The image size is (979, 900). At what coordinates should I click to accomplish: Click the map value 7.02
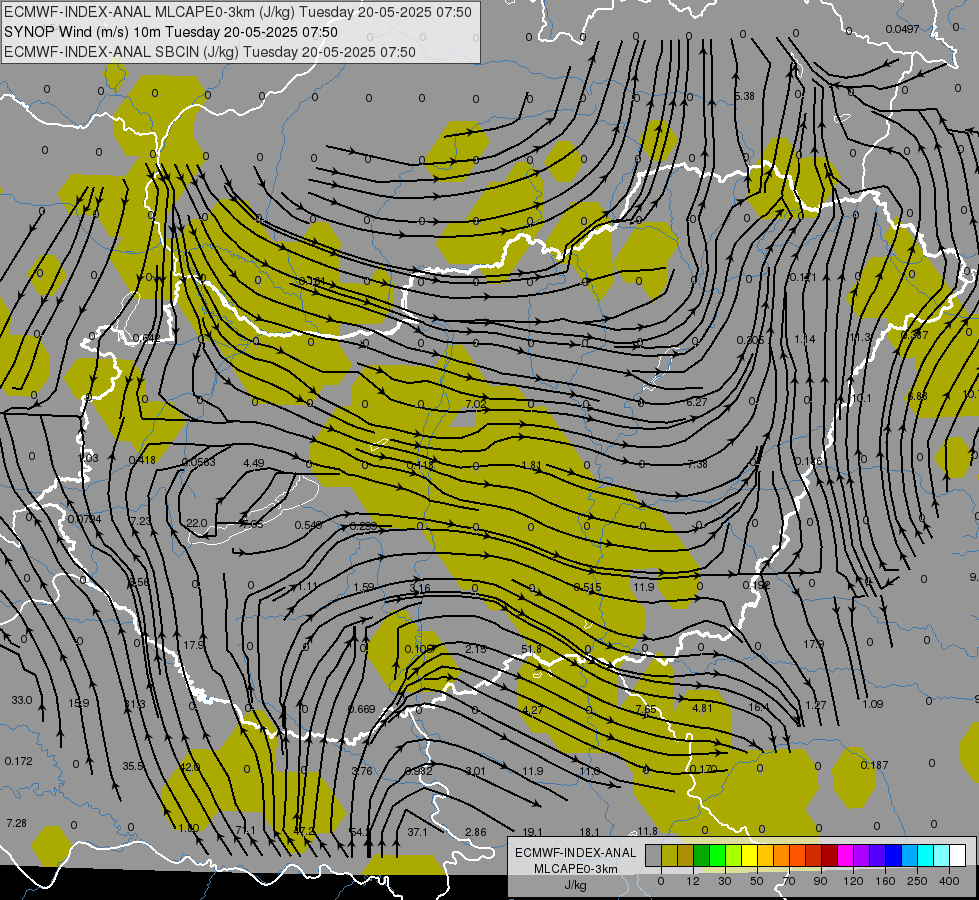pos(476,404)
